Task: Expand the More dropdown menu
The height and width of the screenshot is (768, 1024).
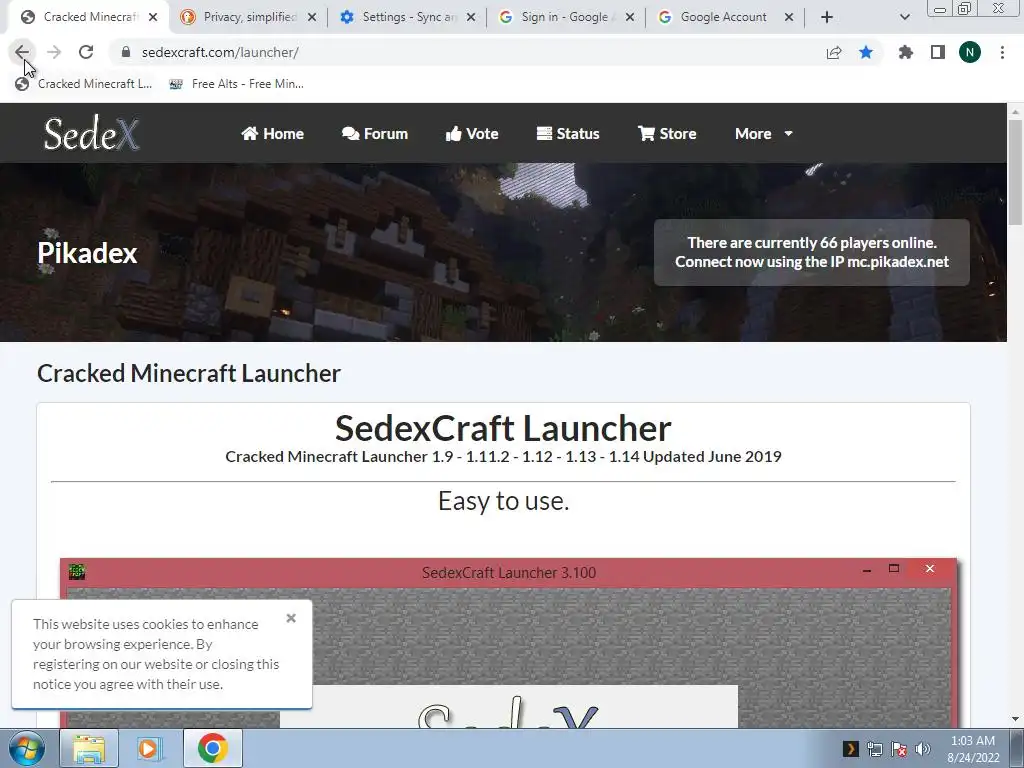Action: click(763, 133)
